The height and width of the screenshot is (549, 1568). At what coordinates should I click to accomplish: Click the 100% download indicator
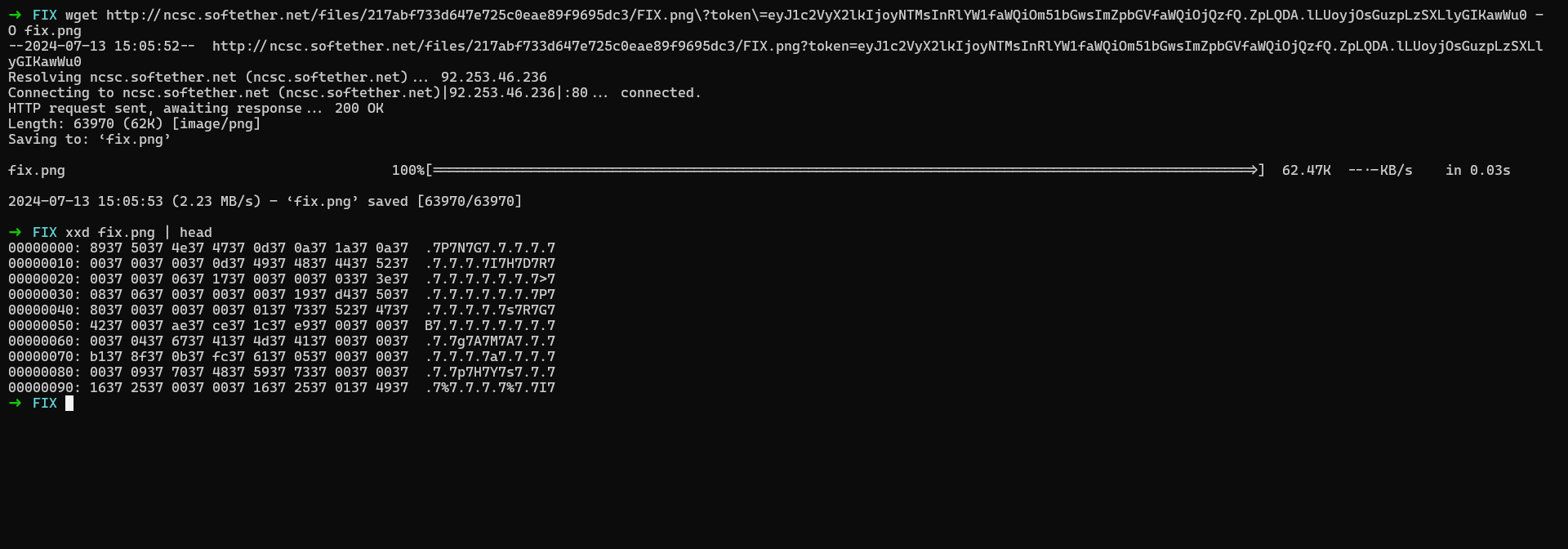408,170
